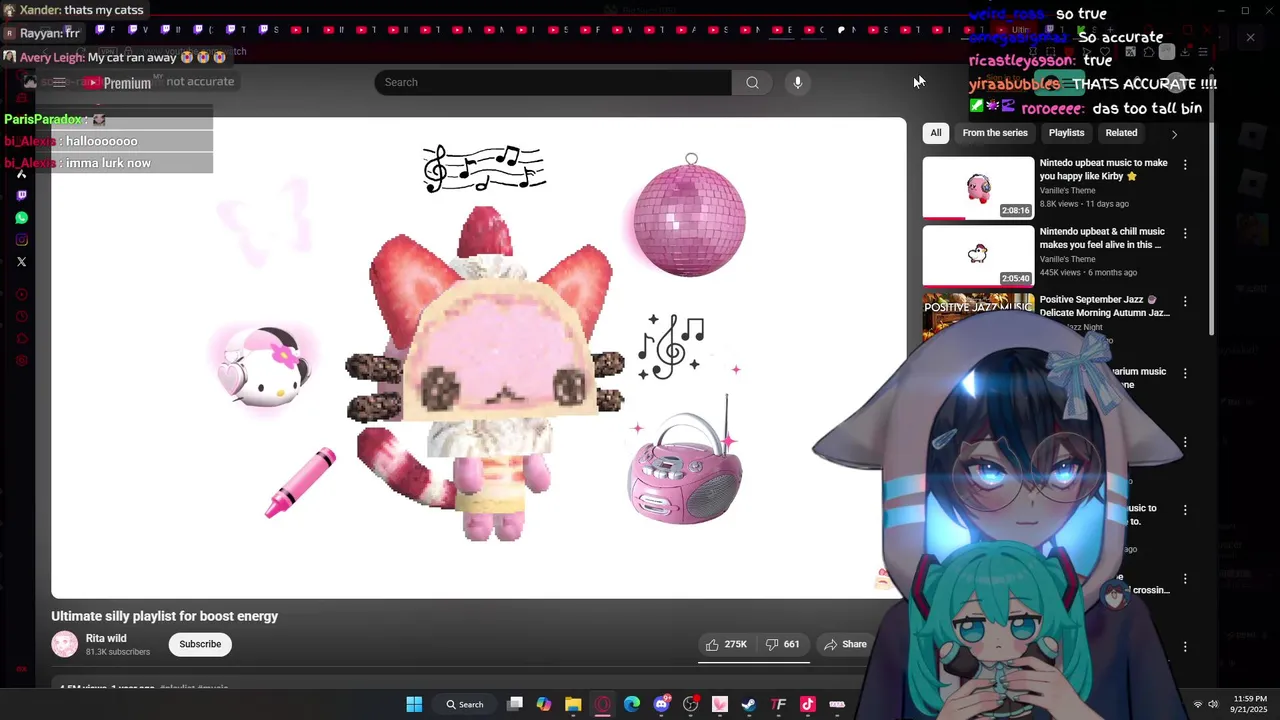Open File Explorer from the taskbar
The width and height of the screenshot is (1280, 720).
(x=573, y=704)
